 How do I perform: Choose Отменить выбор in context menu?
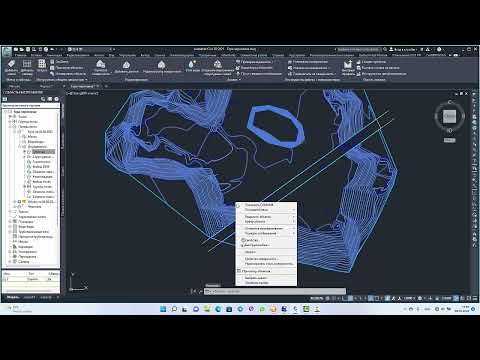(266, 283)
